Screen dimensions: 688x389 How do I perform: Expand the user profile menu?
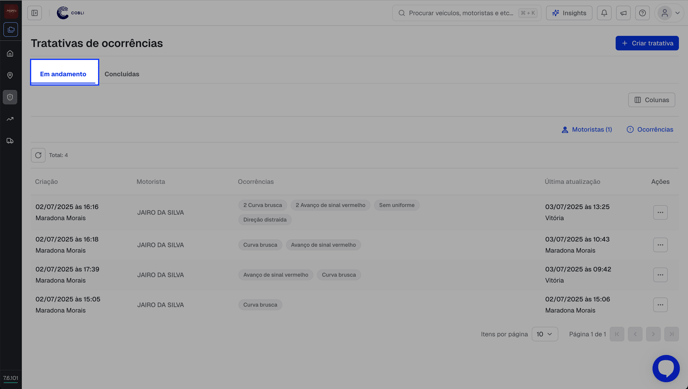670,13
